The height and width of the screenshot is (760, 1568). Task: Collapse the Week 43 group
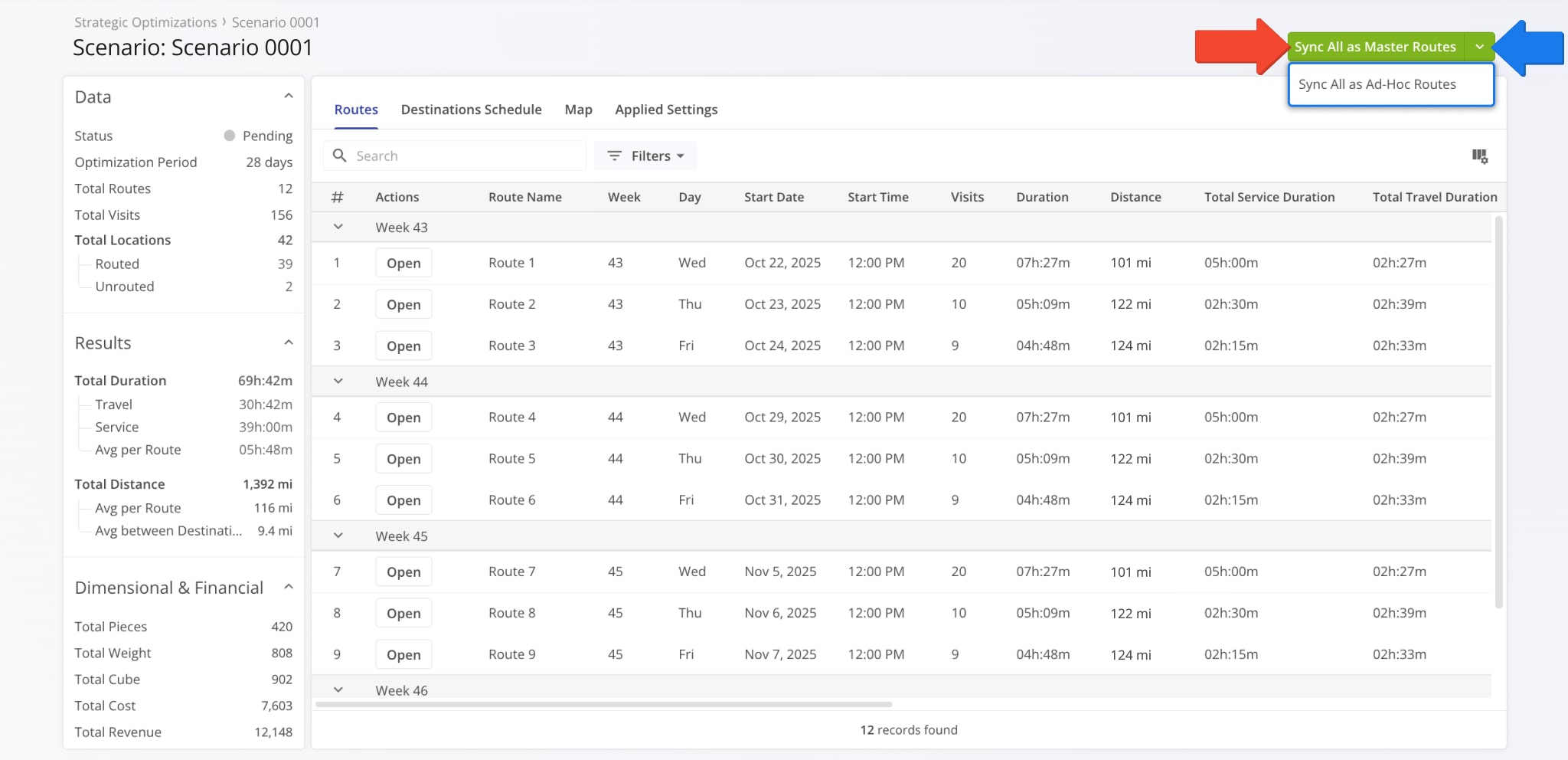tap(338, 228)
